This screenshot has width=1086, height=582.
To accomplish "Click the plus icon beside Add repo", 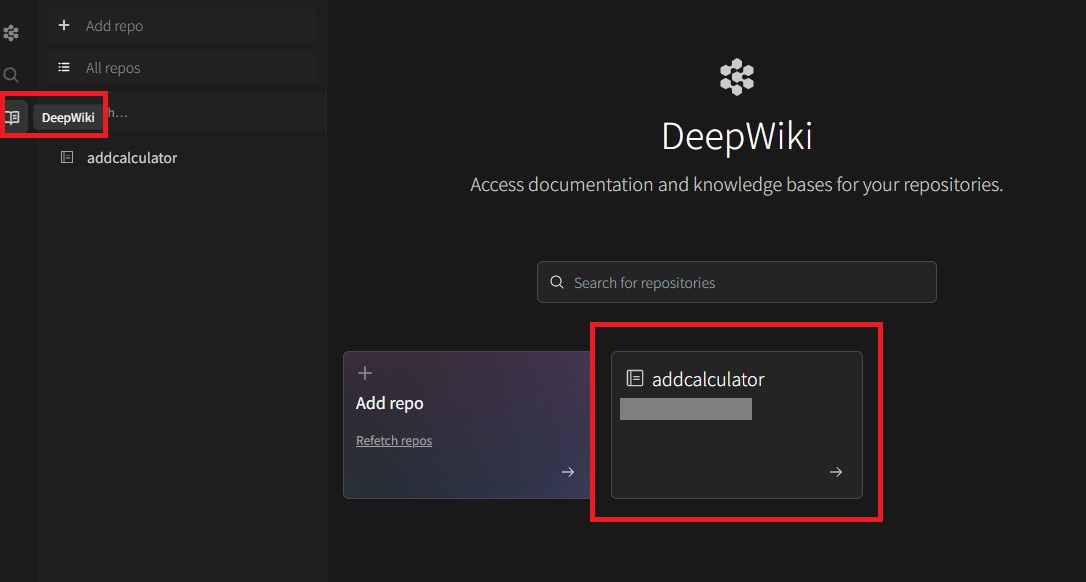I will 64,25.
